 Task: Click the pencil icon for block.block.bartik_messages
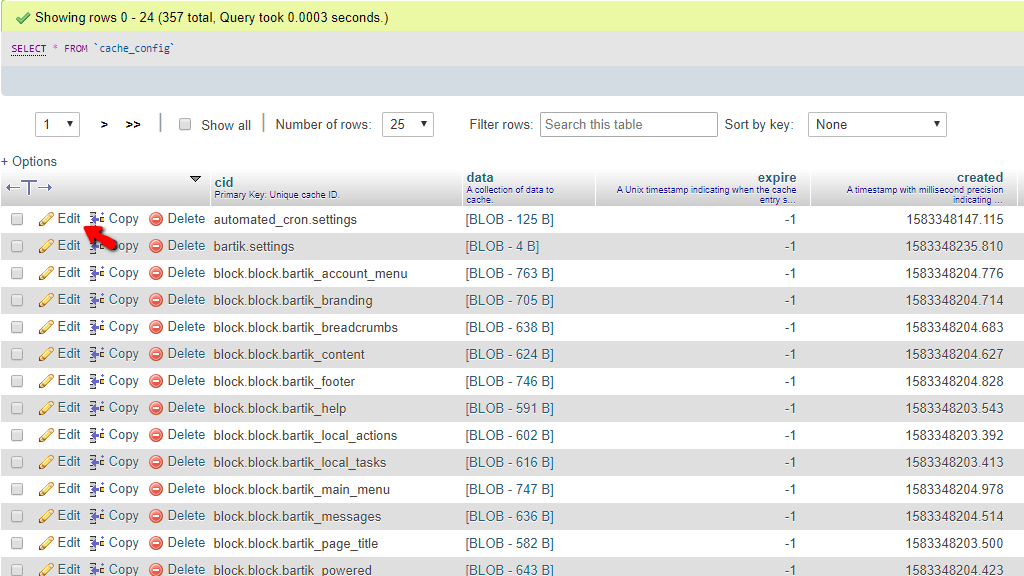point(46,516)
